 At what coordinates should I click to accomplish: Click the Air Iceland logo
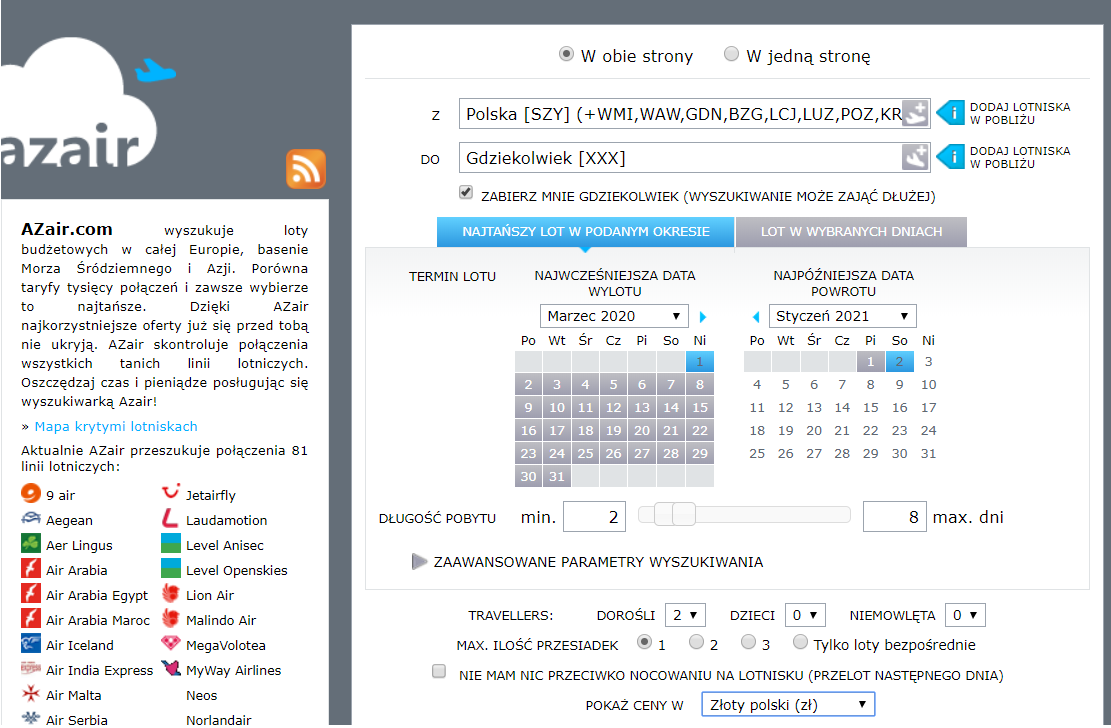30,643
